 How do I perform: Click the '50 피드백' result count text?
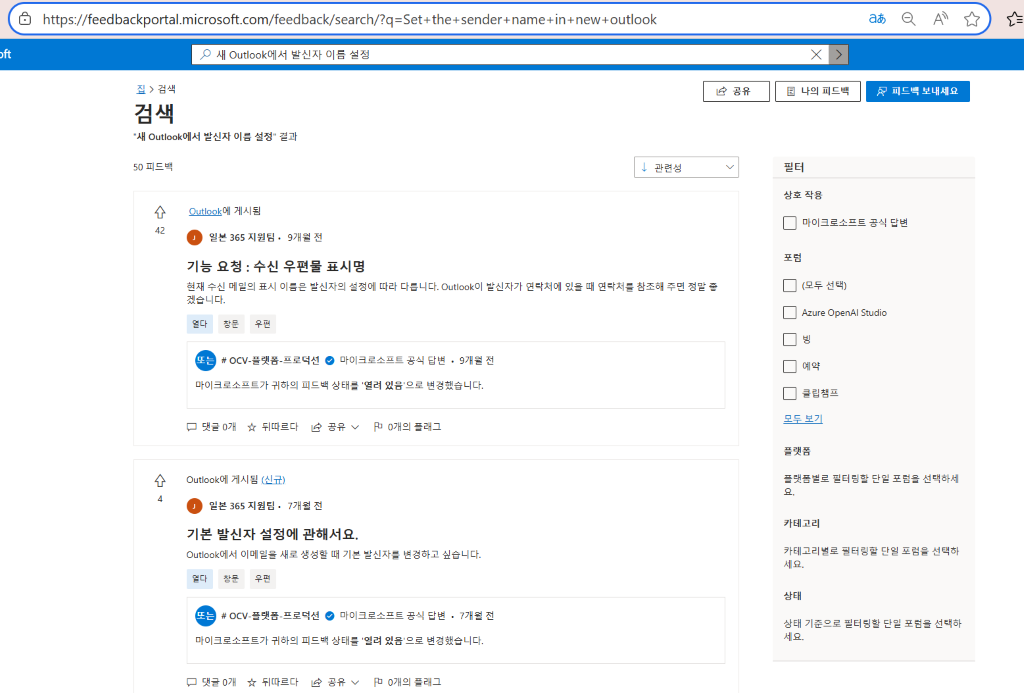pos(153,167)
